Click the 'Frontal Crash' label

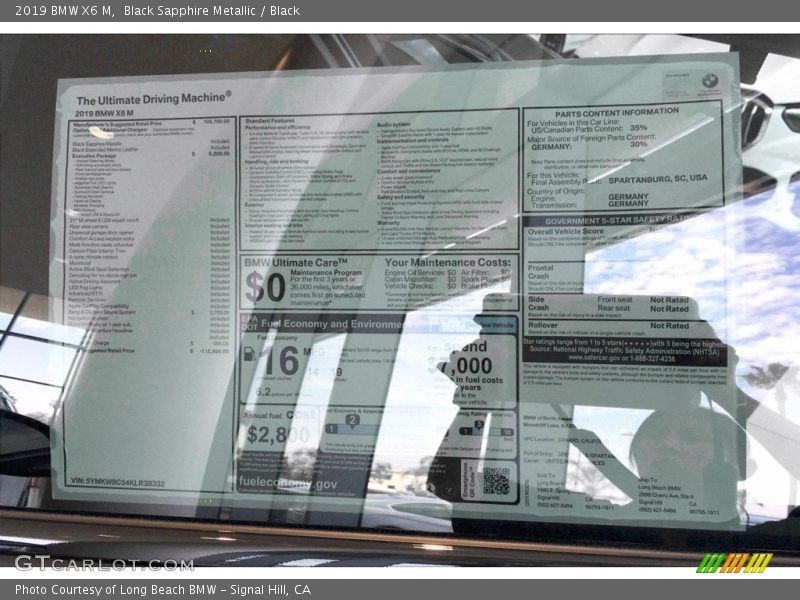(x=540, y=271)
